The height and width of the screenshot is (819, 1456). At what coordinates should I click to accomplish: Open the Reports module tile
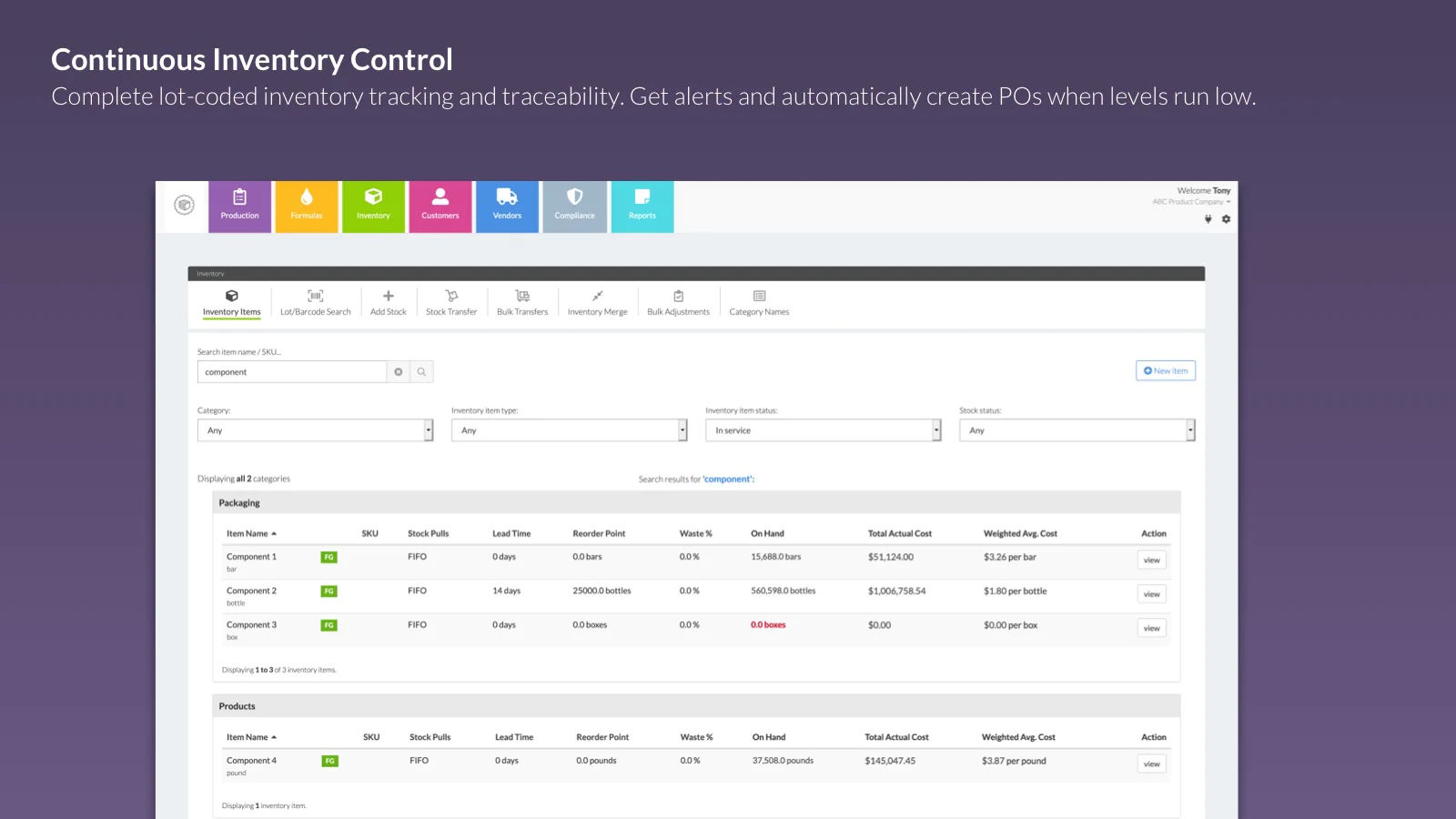point(642,207)
